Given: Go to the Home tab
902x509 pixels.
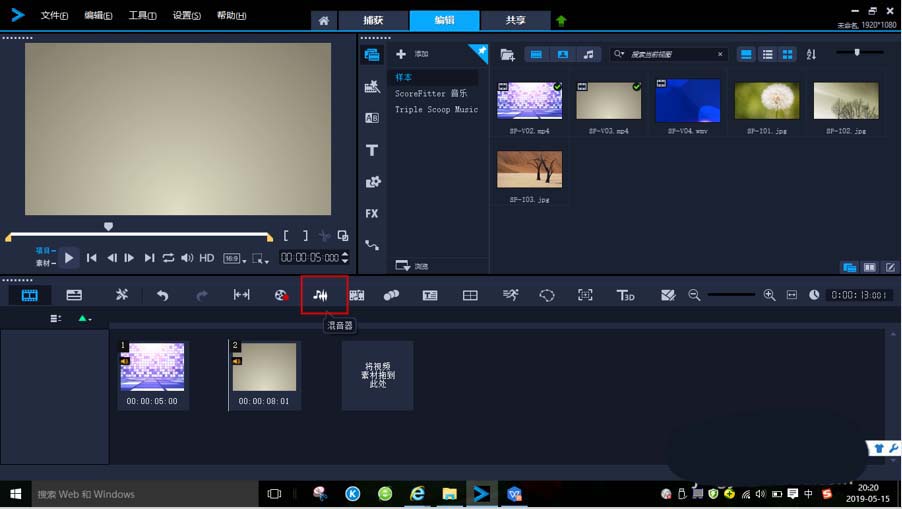Looking at the screenshot, I should [324, 21].
